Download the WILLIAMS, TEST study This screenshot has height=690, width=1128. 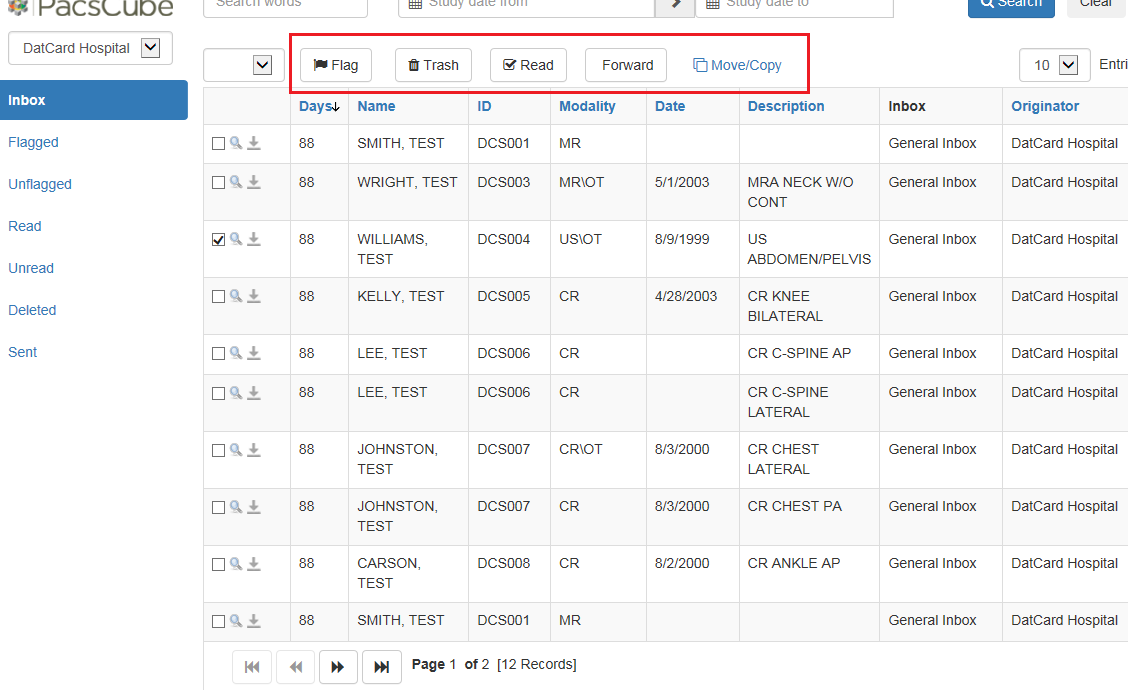tap(254, 239)
